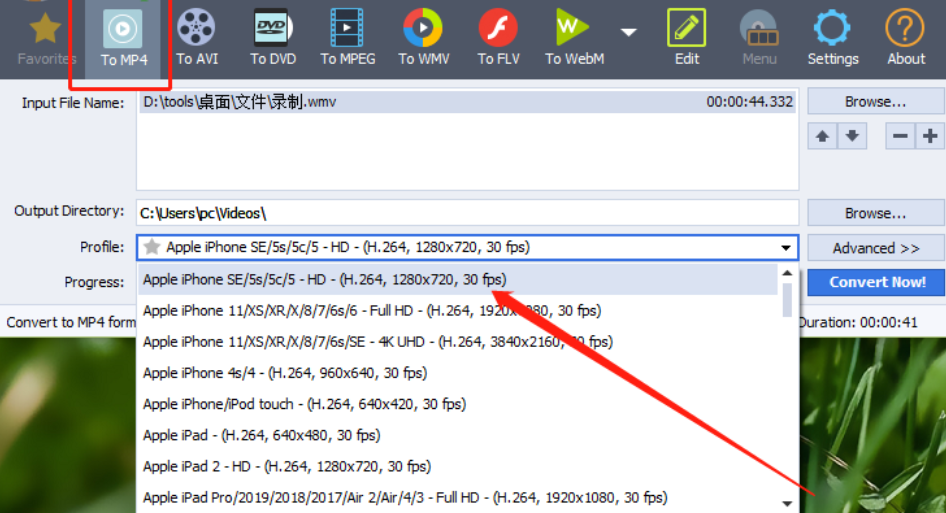The height and width of the screenshot is (513, 946).
Task: Add a file with the plus button
Action: point(930,136)
